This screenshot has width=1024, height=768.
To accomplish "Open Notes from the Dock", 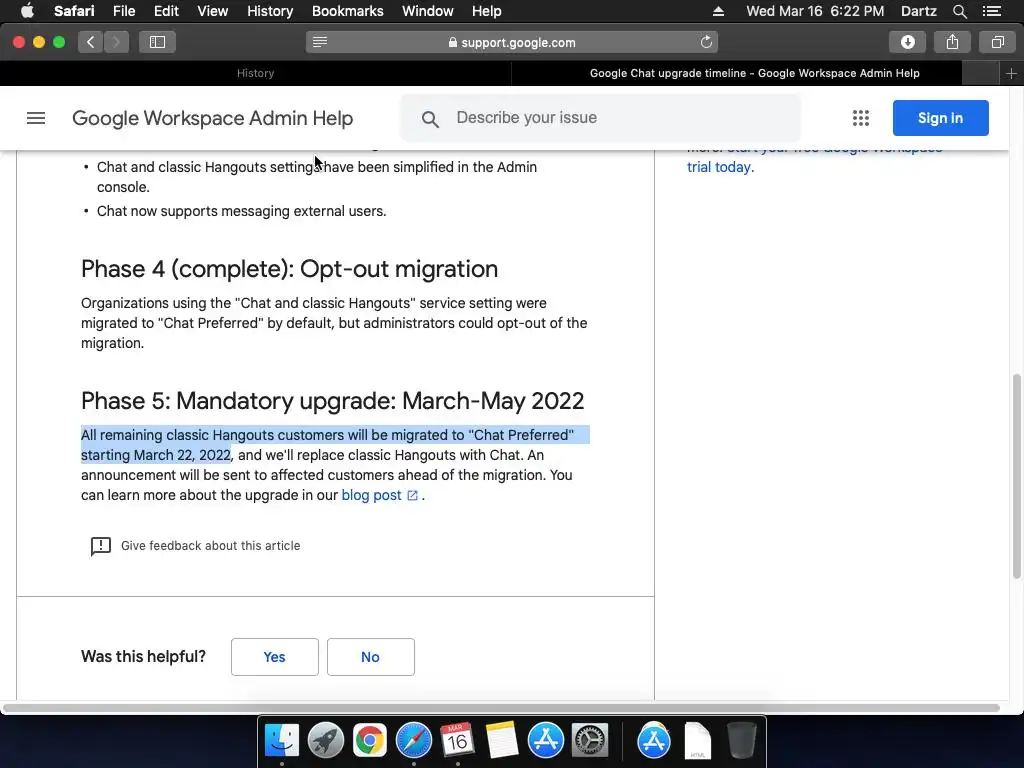I will [x=502, y=740].
